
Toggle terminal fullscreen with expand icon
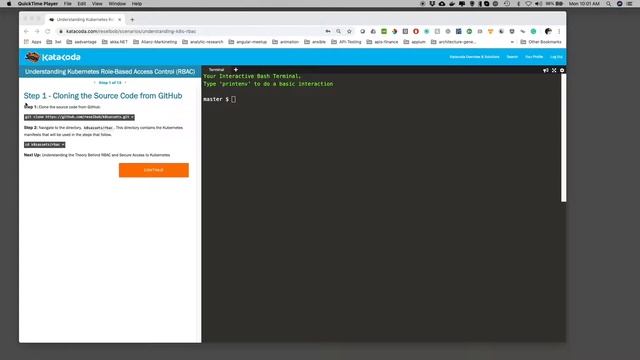554,70
